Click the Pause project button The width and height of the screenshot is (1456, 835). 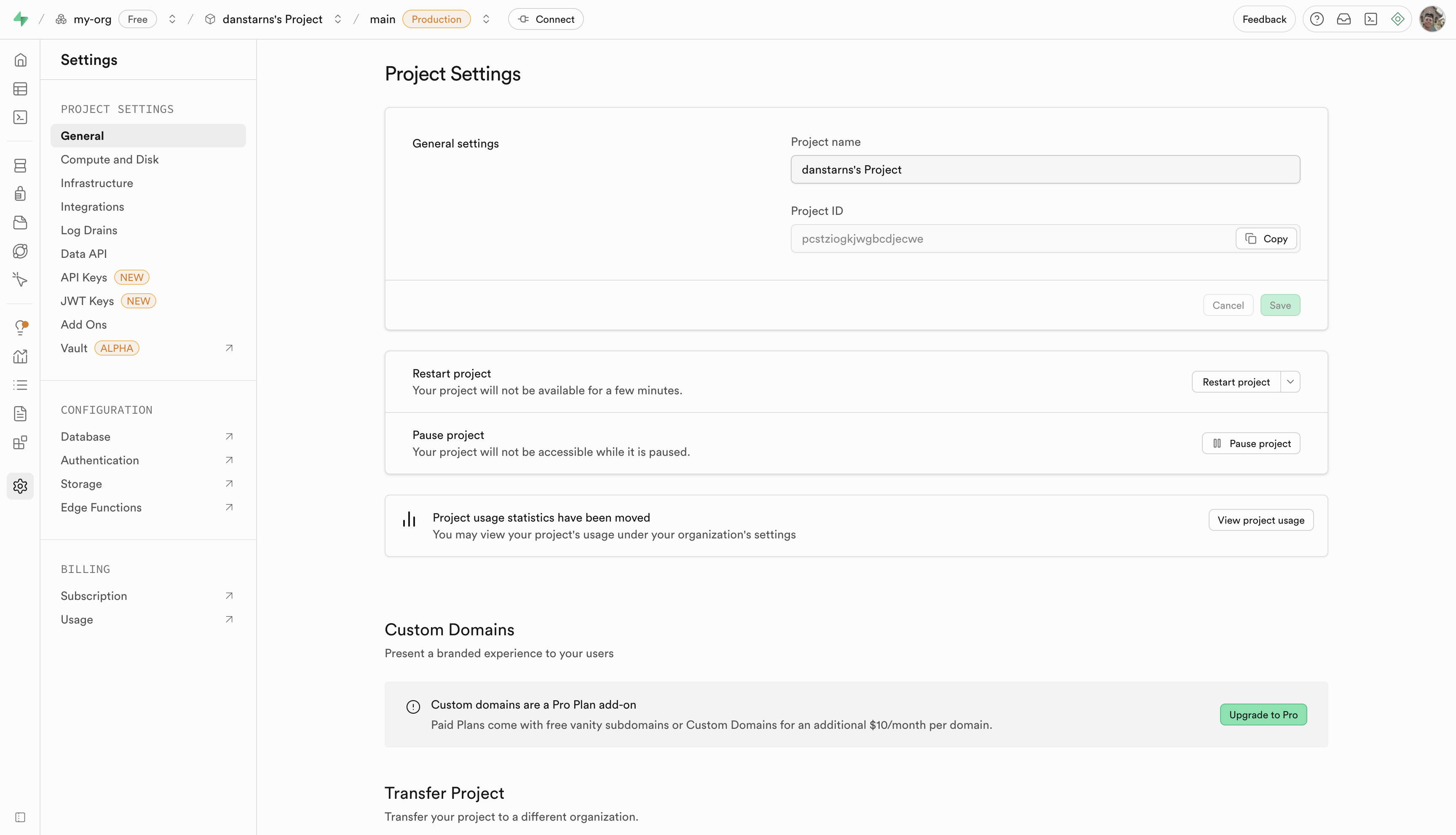(x=1251, y=443)
